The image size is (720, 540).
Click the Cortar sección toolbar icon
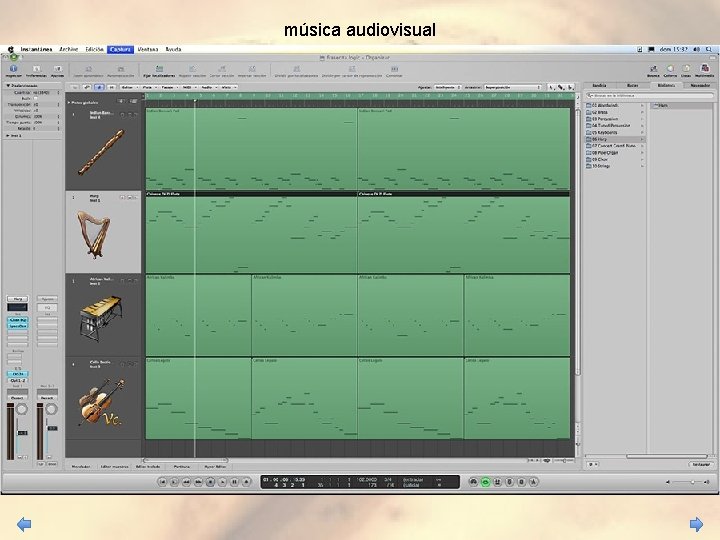[x=222, y=69]
